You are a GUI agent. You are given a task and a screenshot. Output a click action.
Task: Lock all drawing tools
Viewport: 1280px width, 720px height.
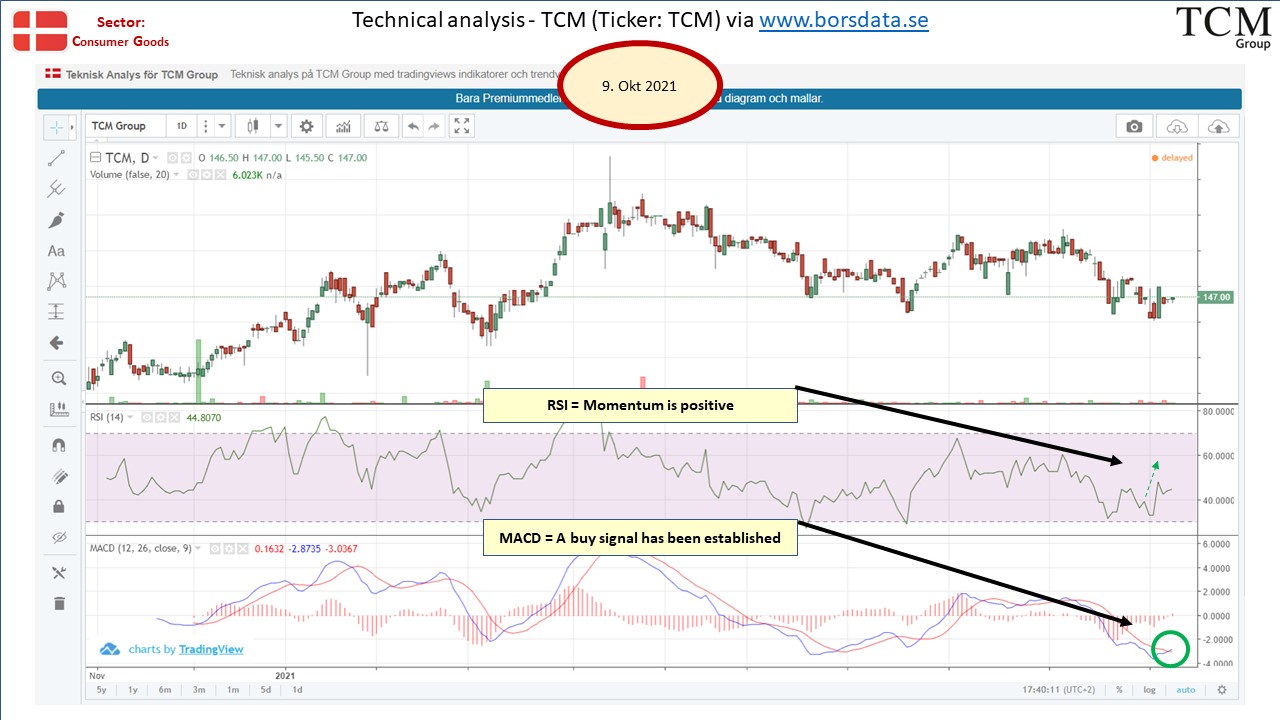(57, 506)
